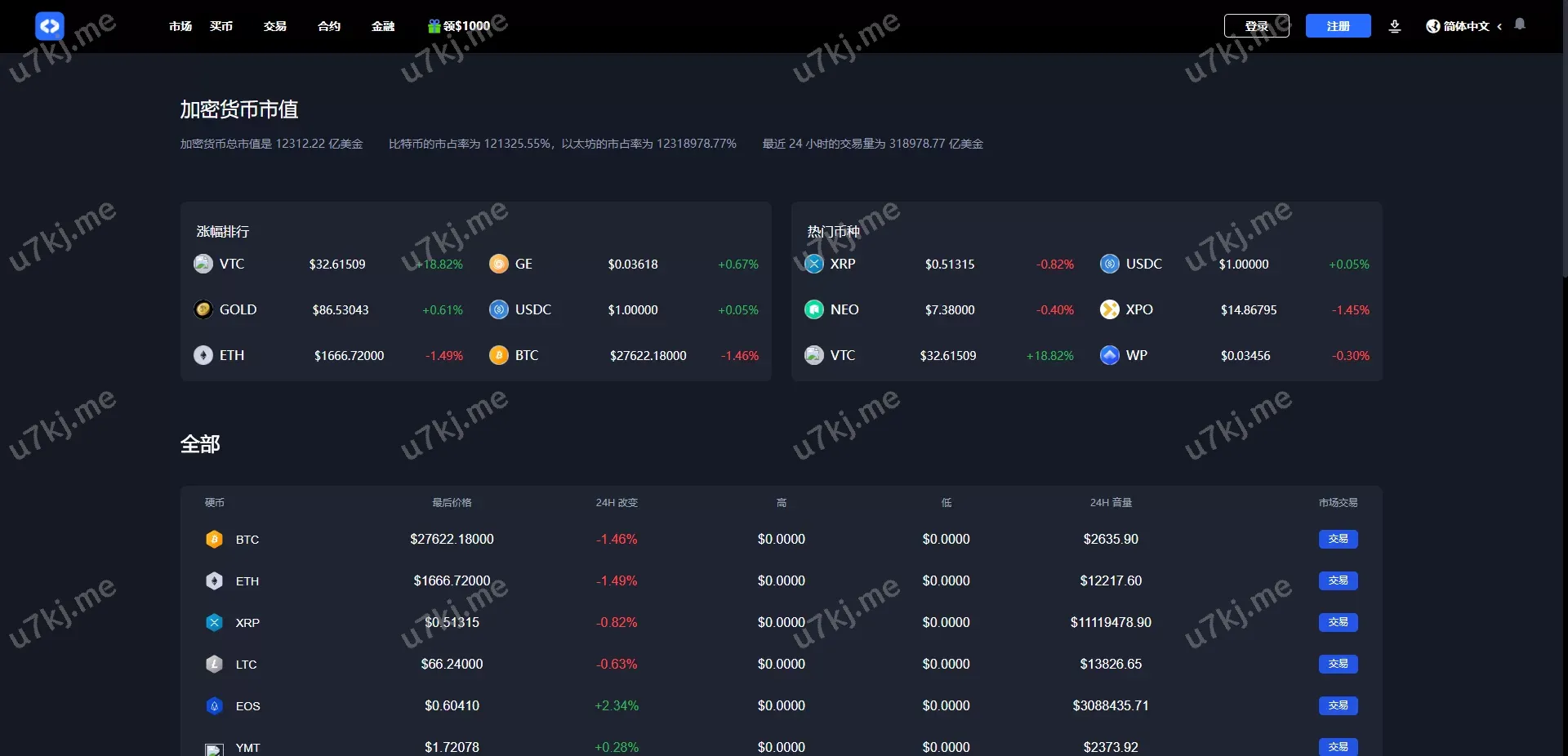Click the XPO coin icon

pyautogui.click(x=1110, y=309)
